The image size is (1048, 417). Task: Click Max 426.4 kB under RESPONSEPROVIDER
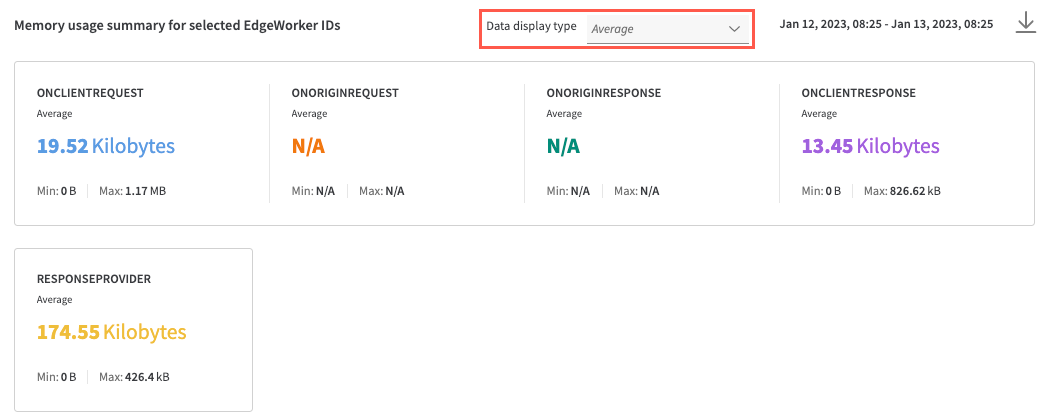pyautogui.click(x=135, y=377)
